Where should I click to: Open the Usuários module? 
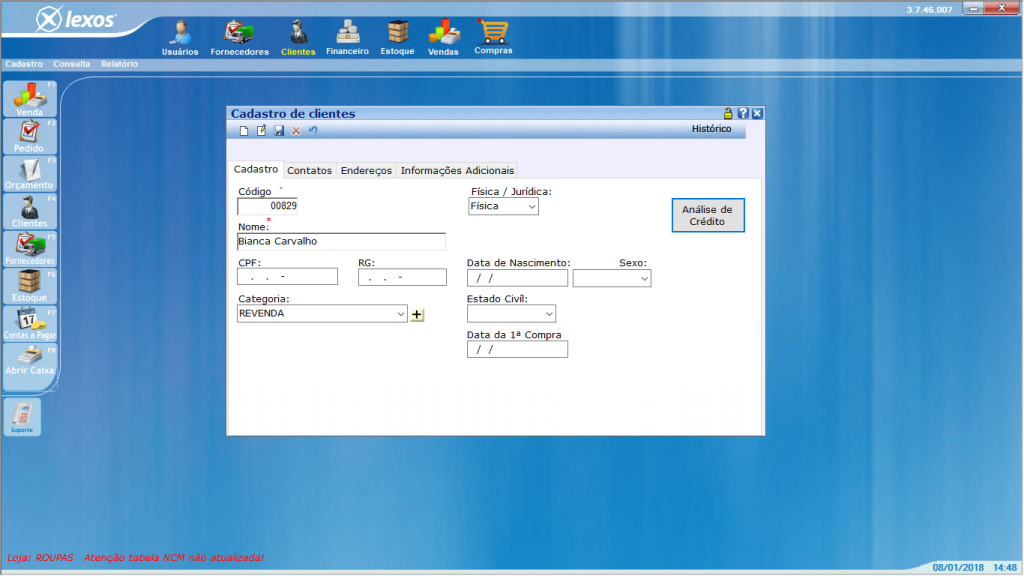180,38
